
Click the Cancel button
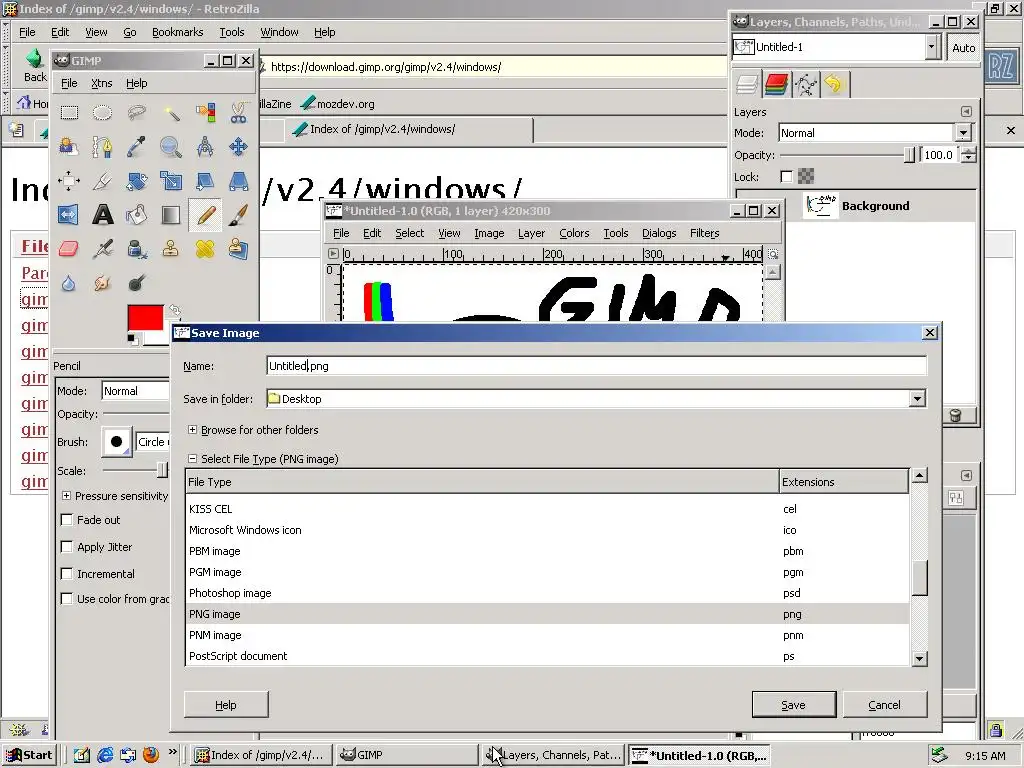[x=884, y=705]
